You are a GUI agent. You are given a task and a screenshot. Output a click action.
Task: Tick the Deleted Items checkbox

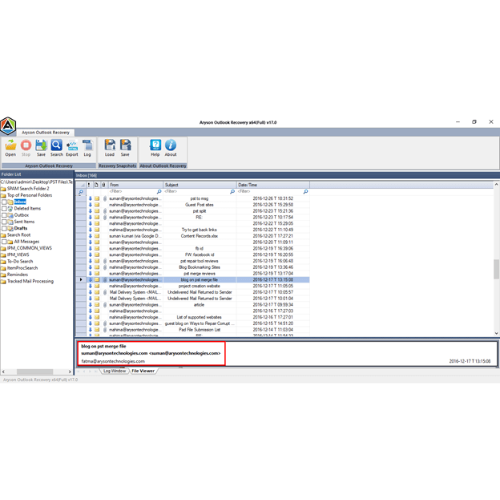point(4,209)
